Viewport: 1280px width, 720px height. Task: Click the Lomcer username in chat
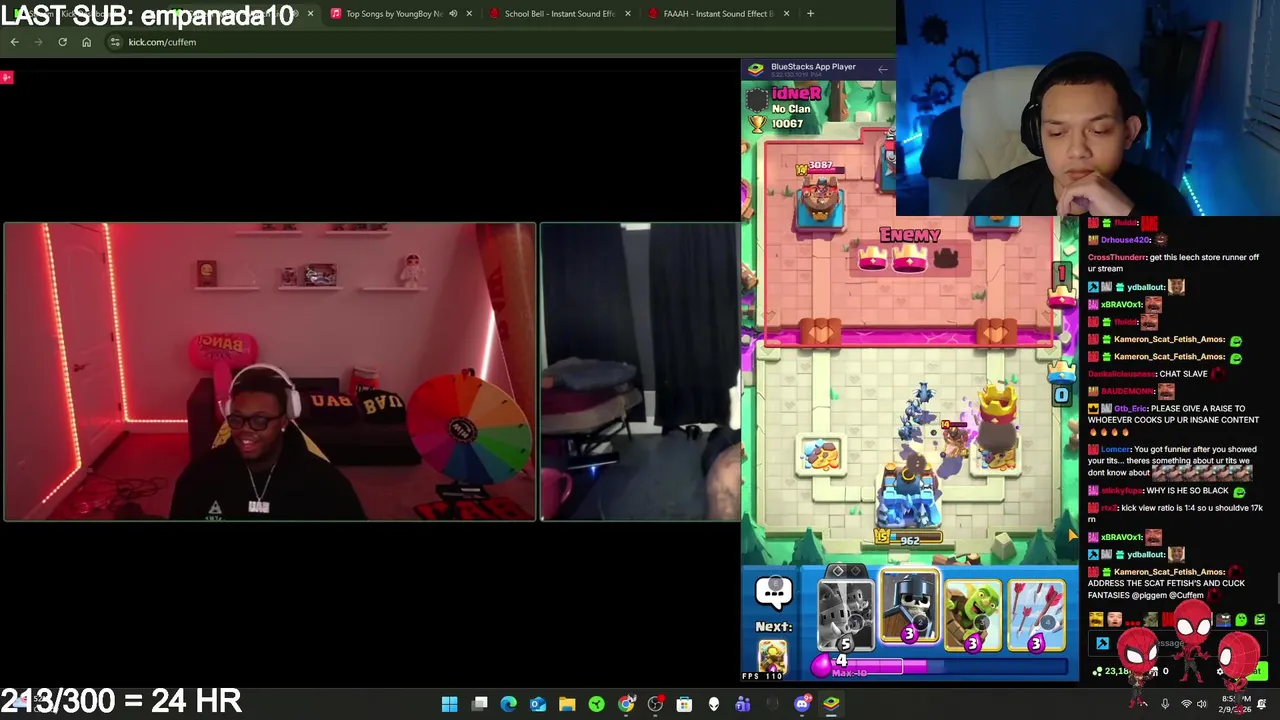tap(1102, 449)
